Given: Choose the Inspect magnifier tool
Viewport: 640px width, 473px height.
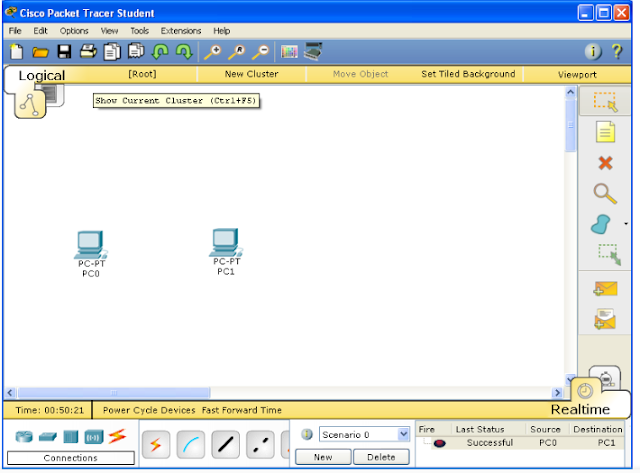Looking at the screenshot, I should 605,194.
